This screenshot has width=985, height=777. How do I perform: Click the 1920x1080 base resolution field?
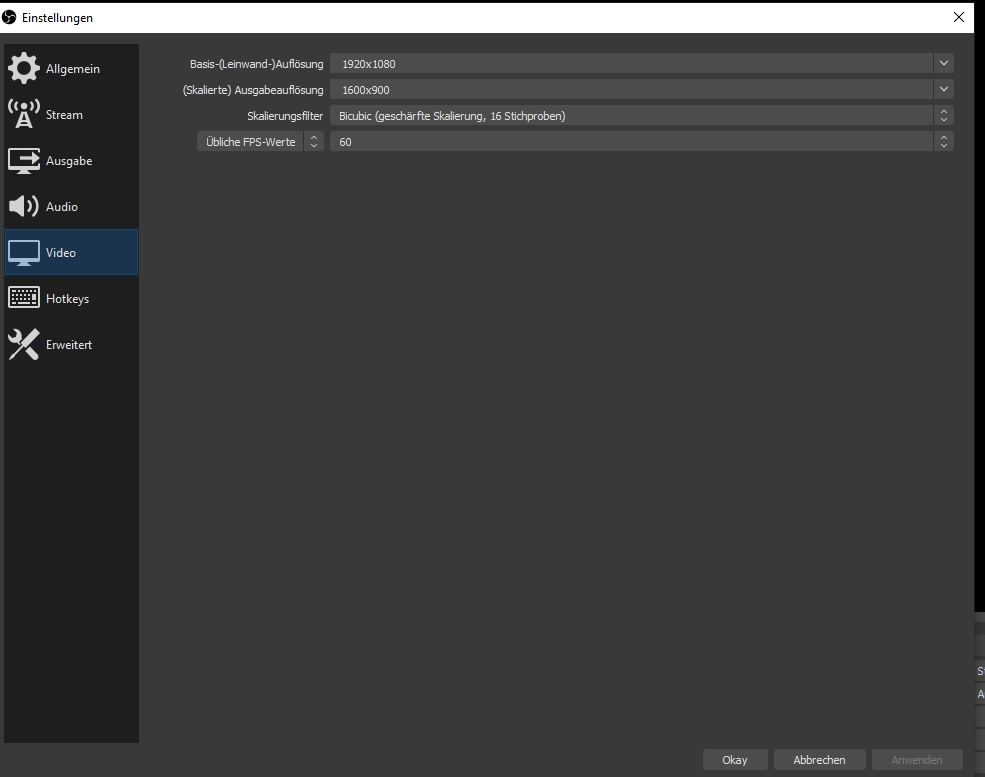click(x=630, y=64)
